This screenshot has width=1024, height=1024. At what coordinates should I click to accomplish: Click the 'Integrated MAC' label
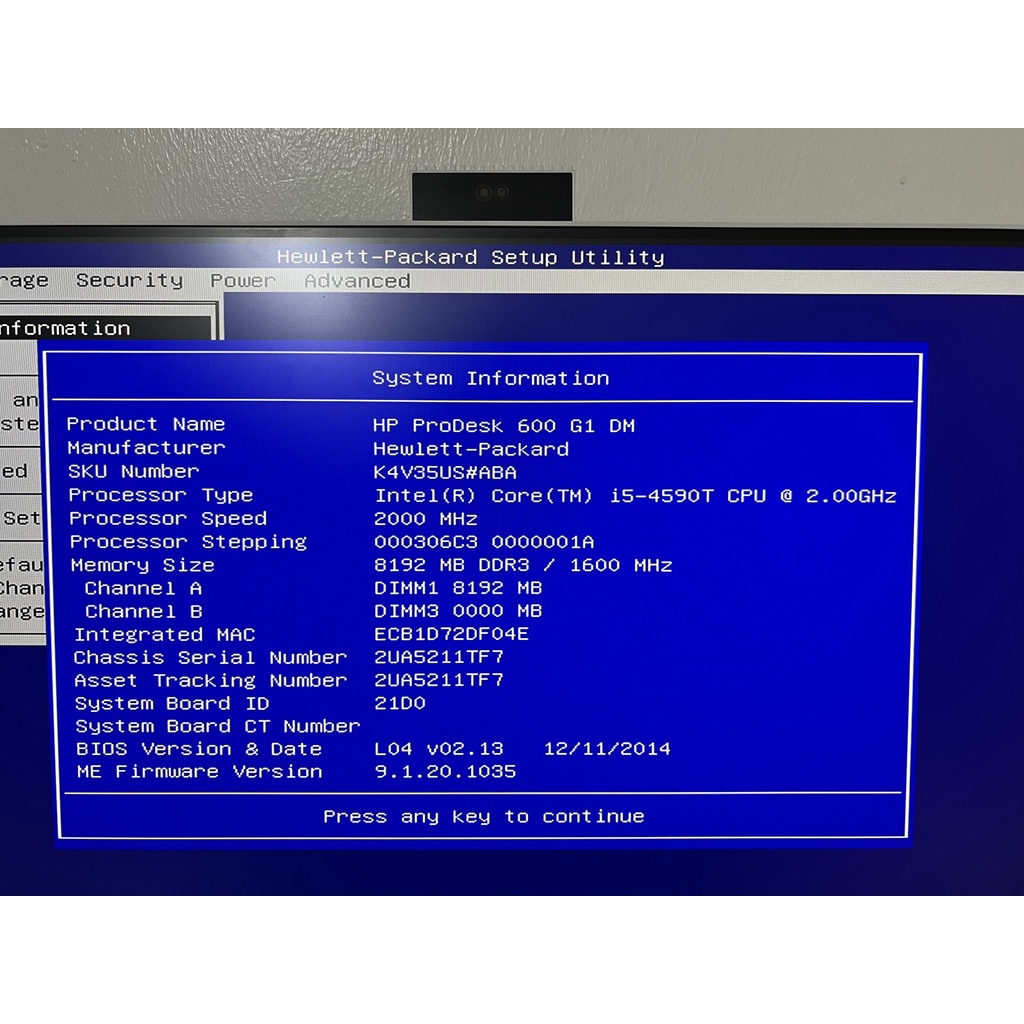click(165, 635)
